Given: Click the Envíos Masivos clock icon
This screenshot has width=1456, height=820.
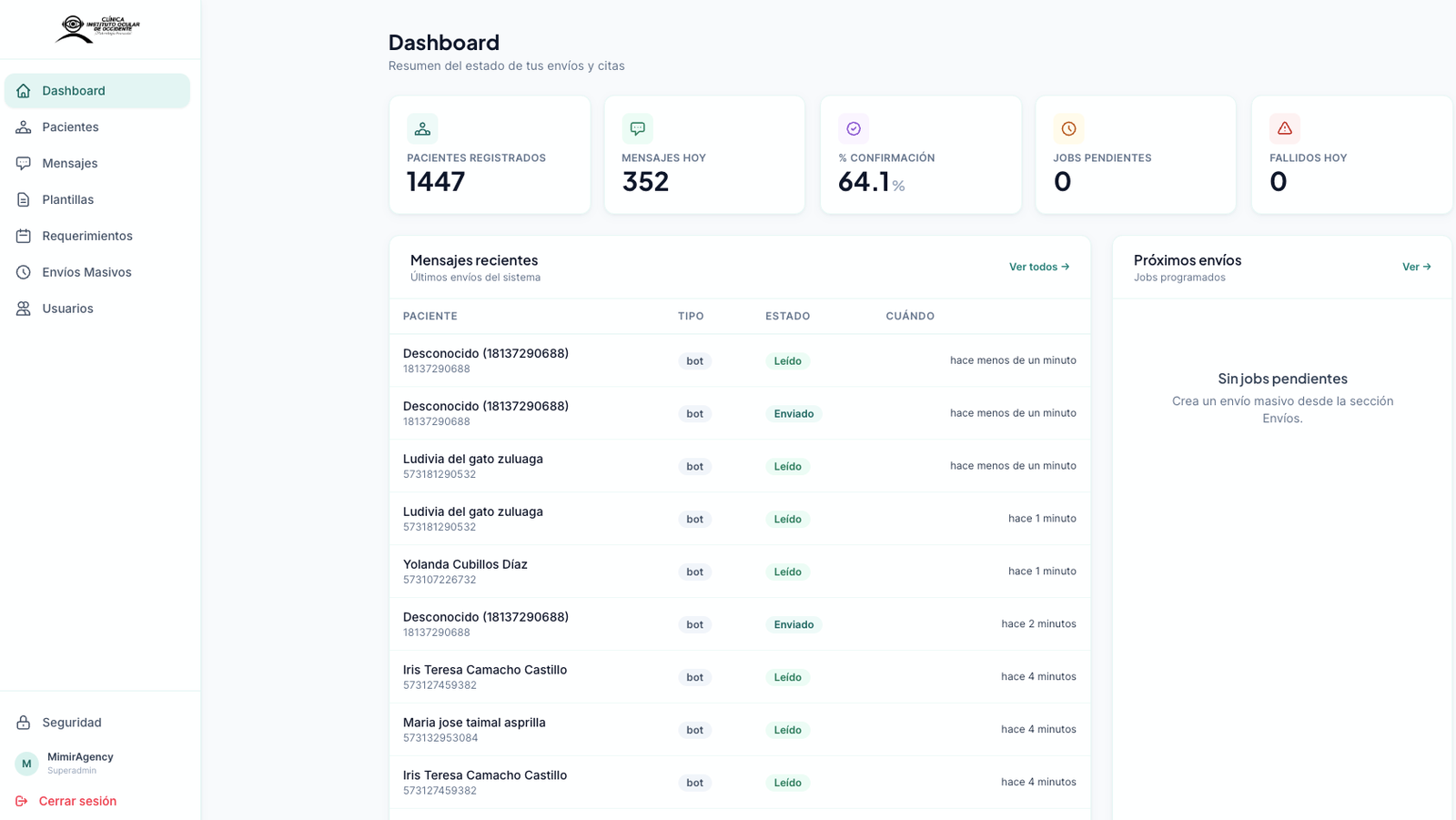Looking at the screenshot, I should coord(24,273).
